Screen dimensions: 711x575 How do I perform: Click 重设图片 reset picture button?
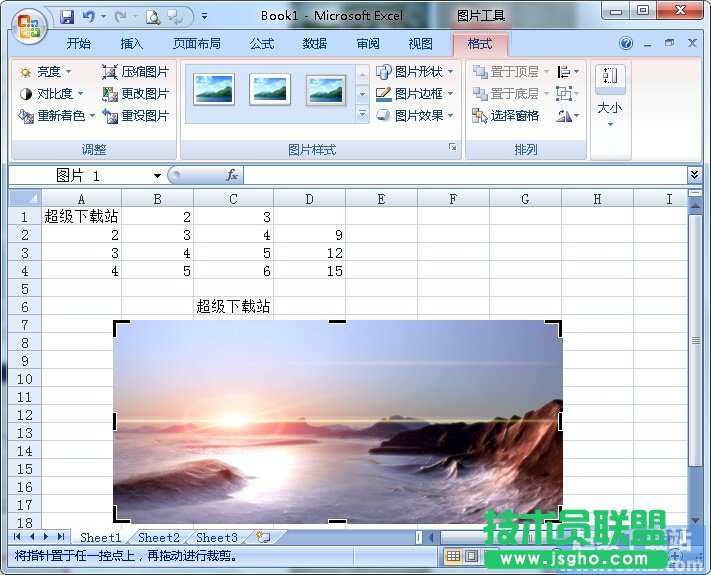[x=135, y=116]
